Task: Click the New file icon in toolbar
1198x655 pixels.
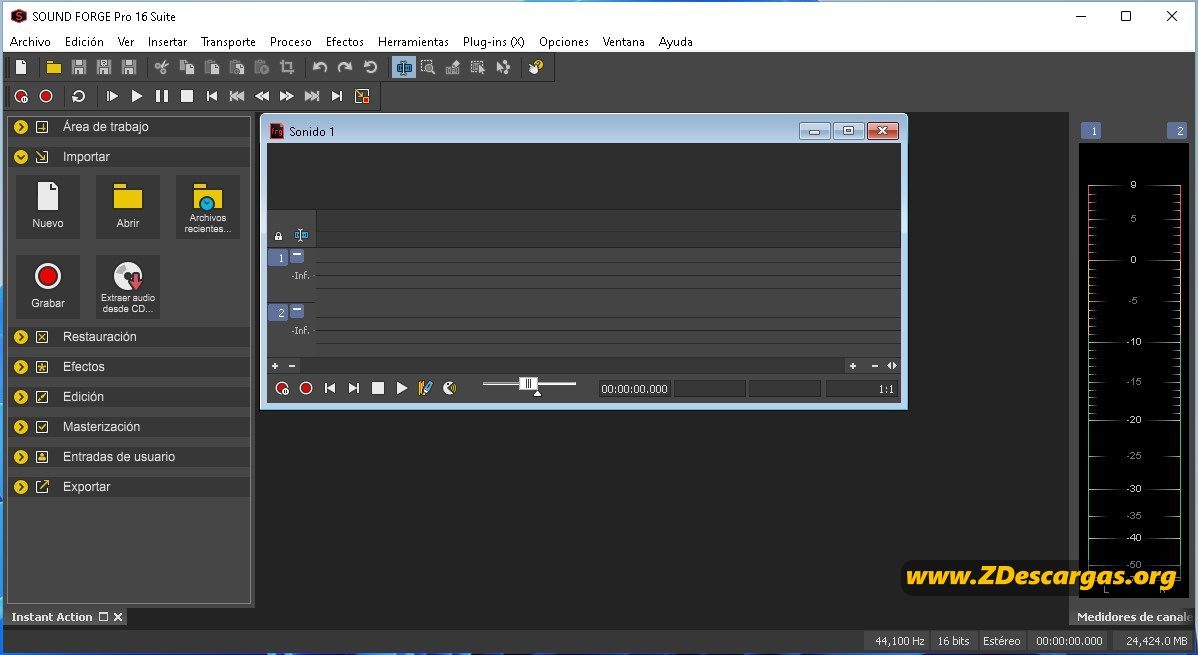Action: [x=21, y=67]
